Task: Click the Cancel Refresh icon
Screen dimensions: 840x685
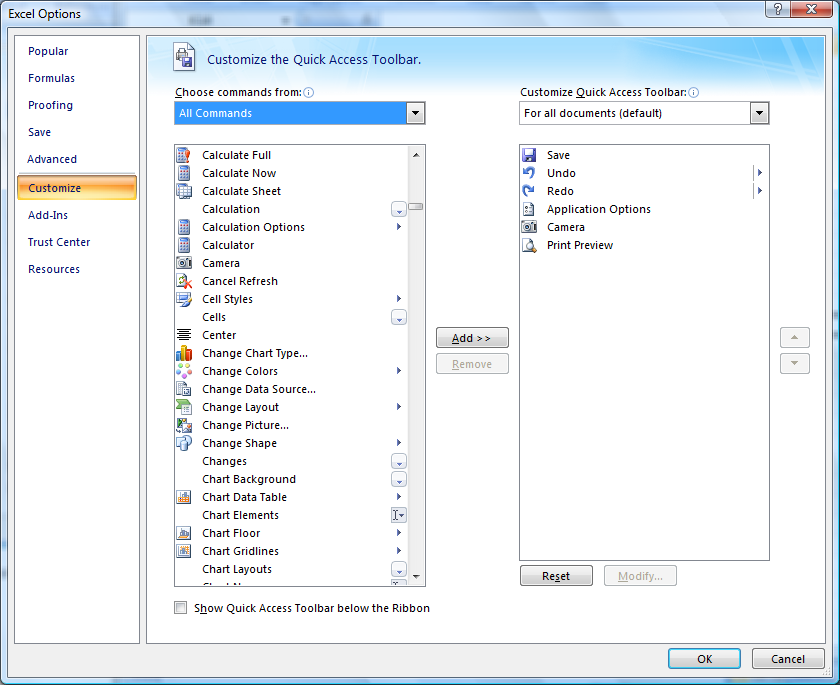Action: click(x=184, y=281)
